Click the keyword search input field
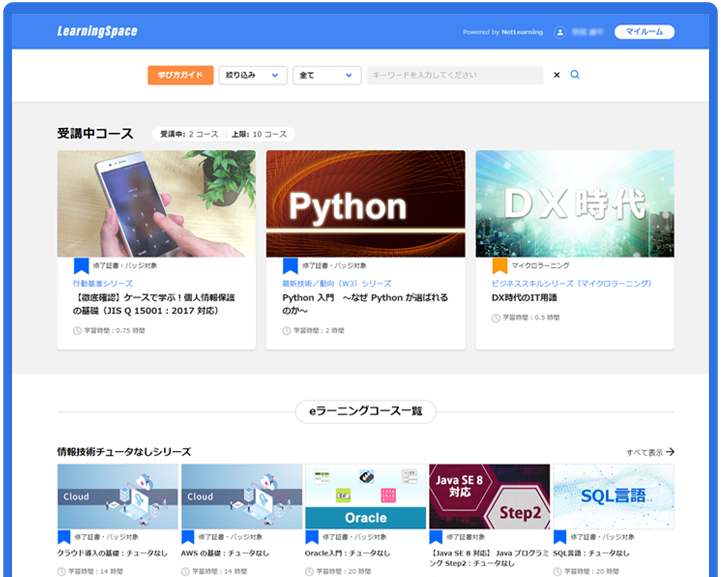The height and width of the screenshot is (577, 721). (455, 75)
